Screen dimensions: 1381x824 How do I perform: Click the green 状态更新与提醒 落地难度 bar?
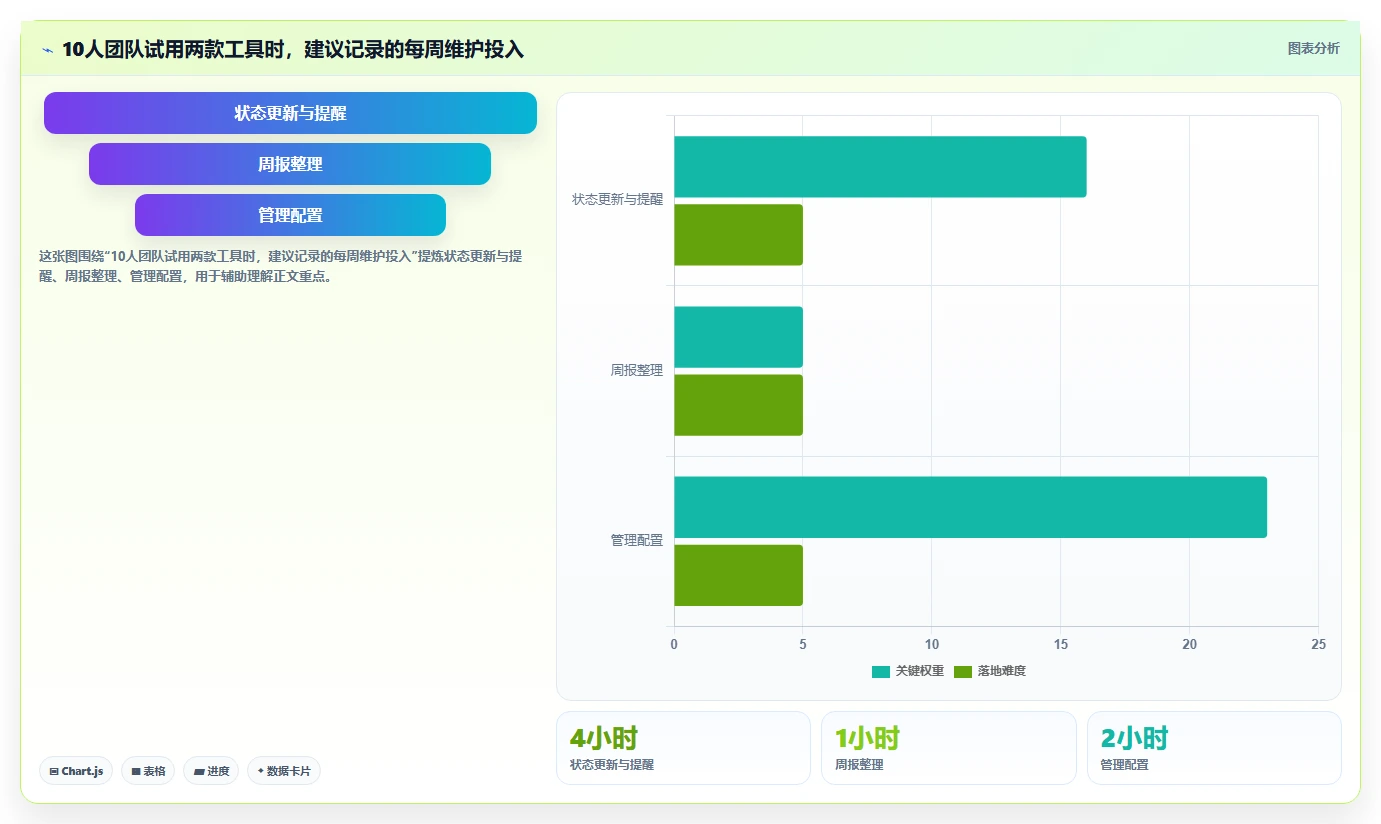click(x=738, y=235)
